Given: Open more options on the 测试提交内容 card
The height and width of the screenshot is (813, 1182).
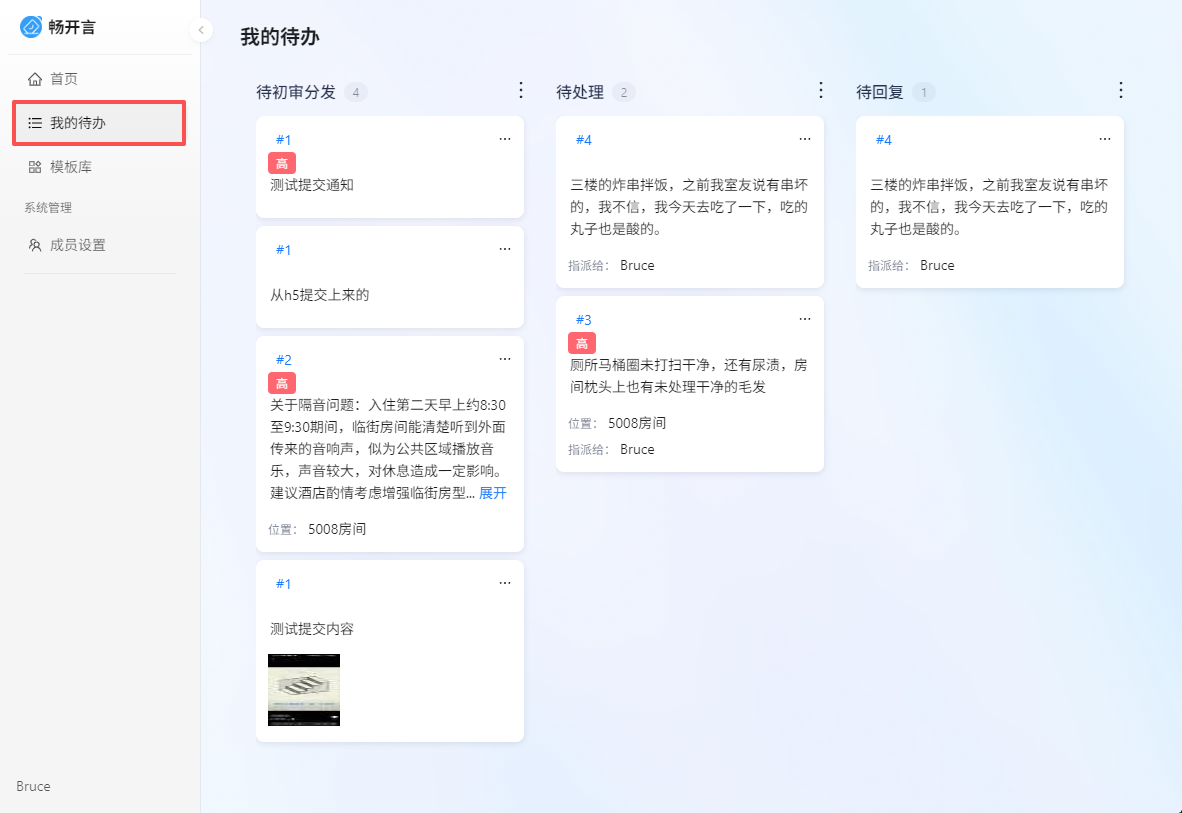Looking at the screenshot, I should 505,584.
